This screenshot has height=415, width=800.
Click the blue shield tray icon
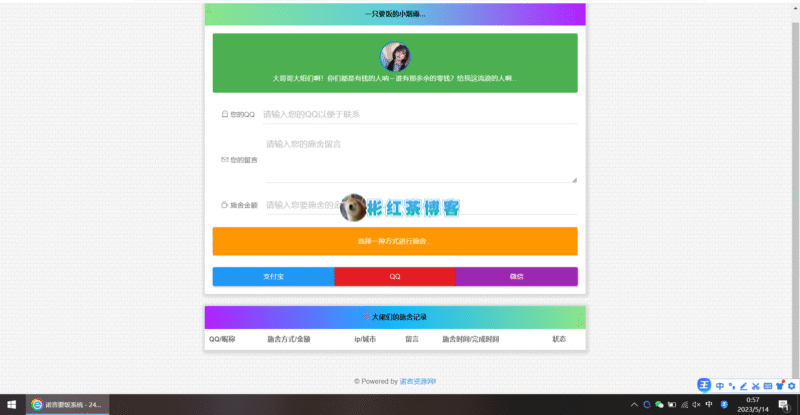(x=724, y=405)
